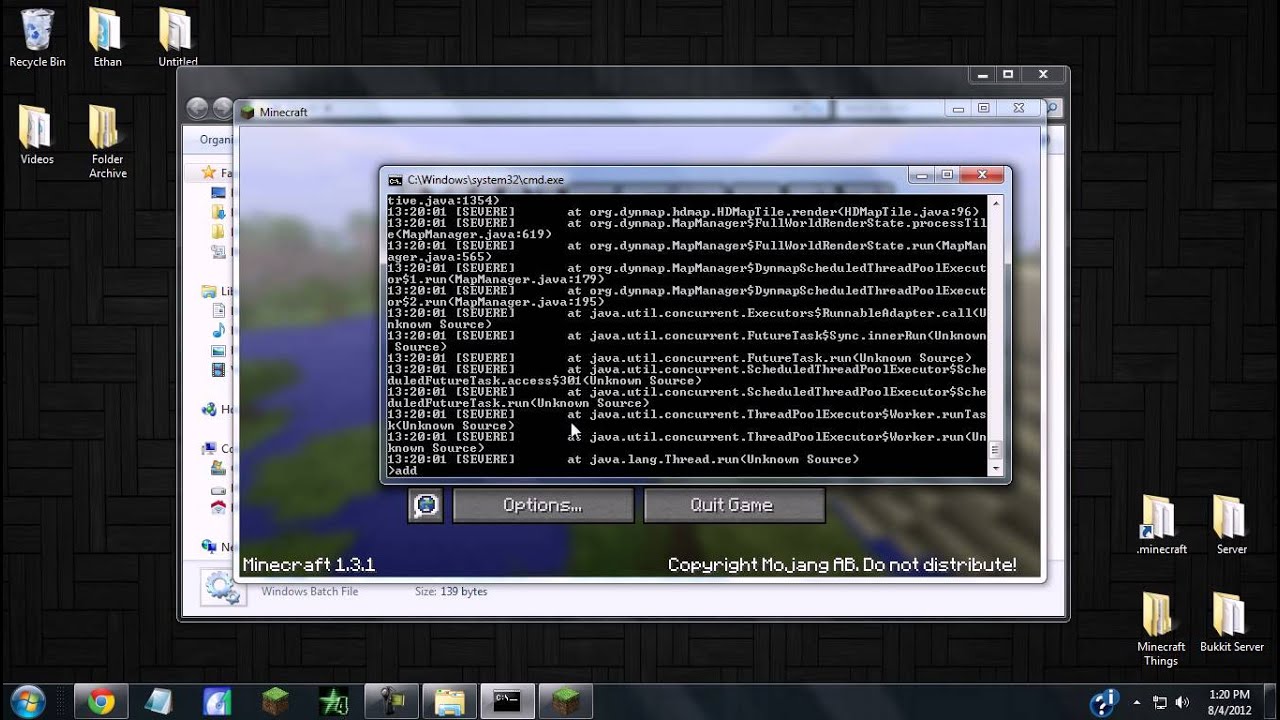This screenshot has width=1280, height=720.
Task: Select the Computer icon in Explorer sidebar
Action: tap(209, 448)
